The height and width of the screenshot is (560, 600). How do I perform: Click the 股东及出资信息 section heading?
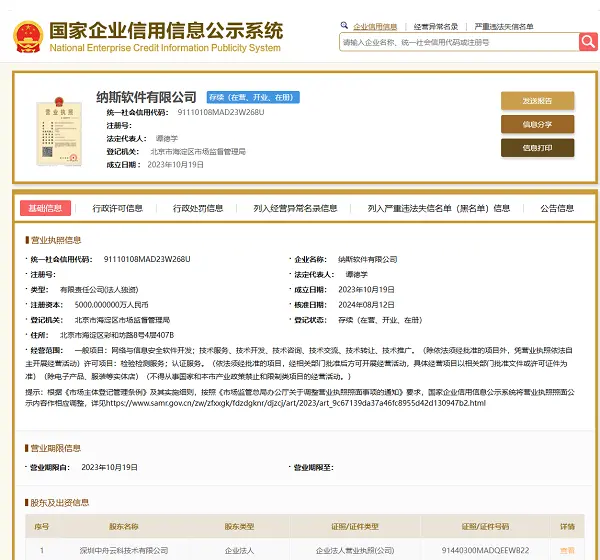60,503
